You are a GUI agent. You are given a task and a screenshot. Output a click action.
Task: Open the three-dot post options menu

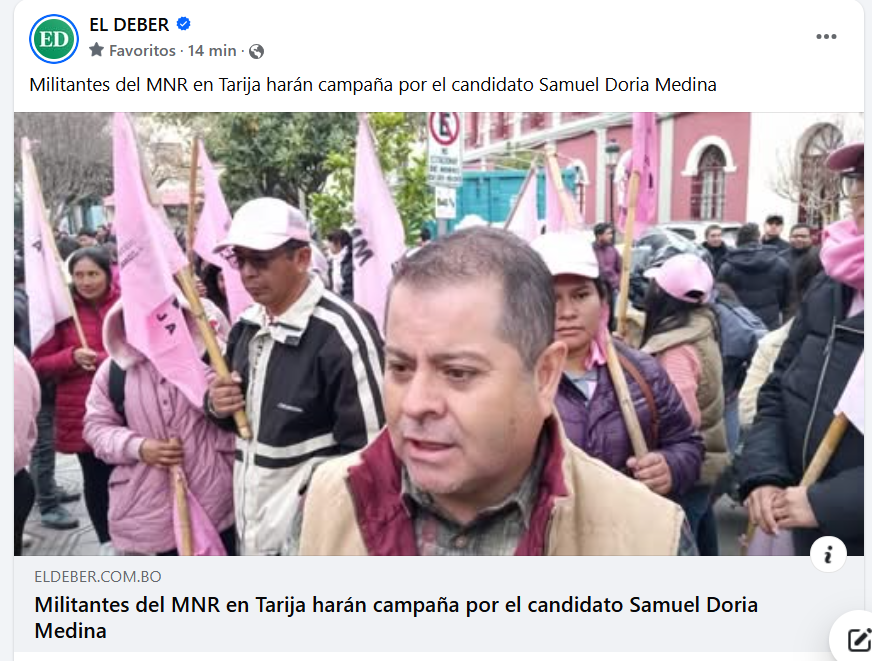click(x=826, y=37)
